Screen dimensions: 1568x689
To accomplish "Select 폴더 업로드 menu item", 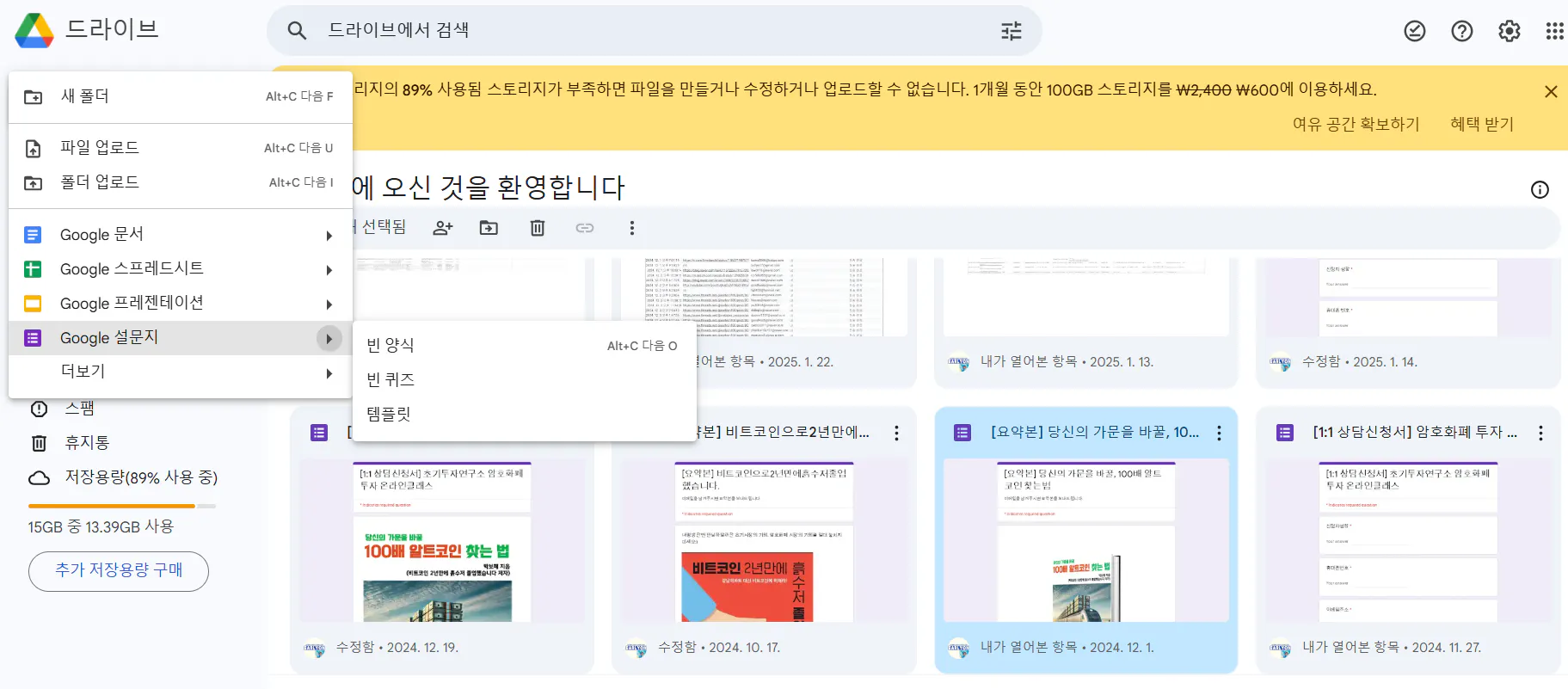I will coord(181,182).
